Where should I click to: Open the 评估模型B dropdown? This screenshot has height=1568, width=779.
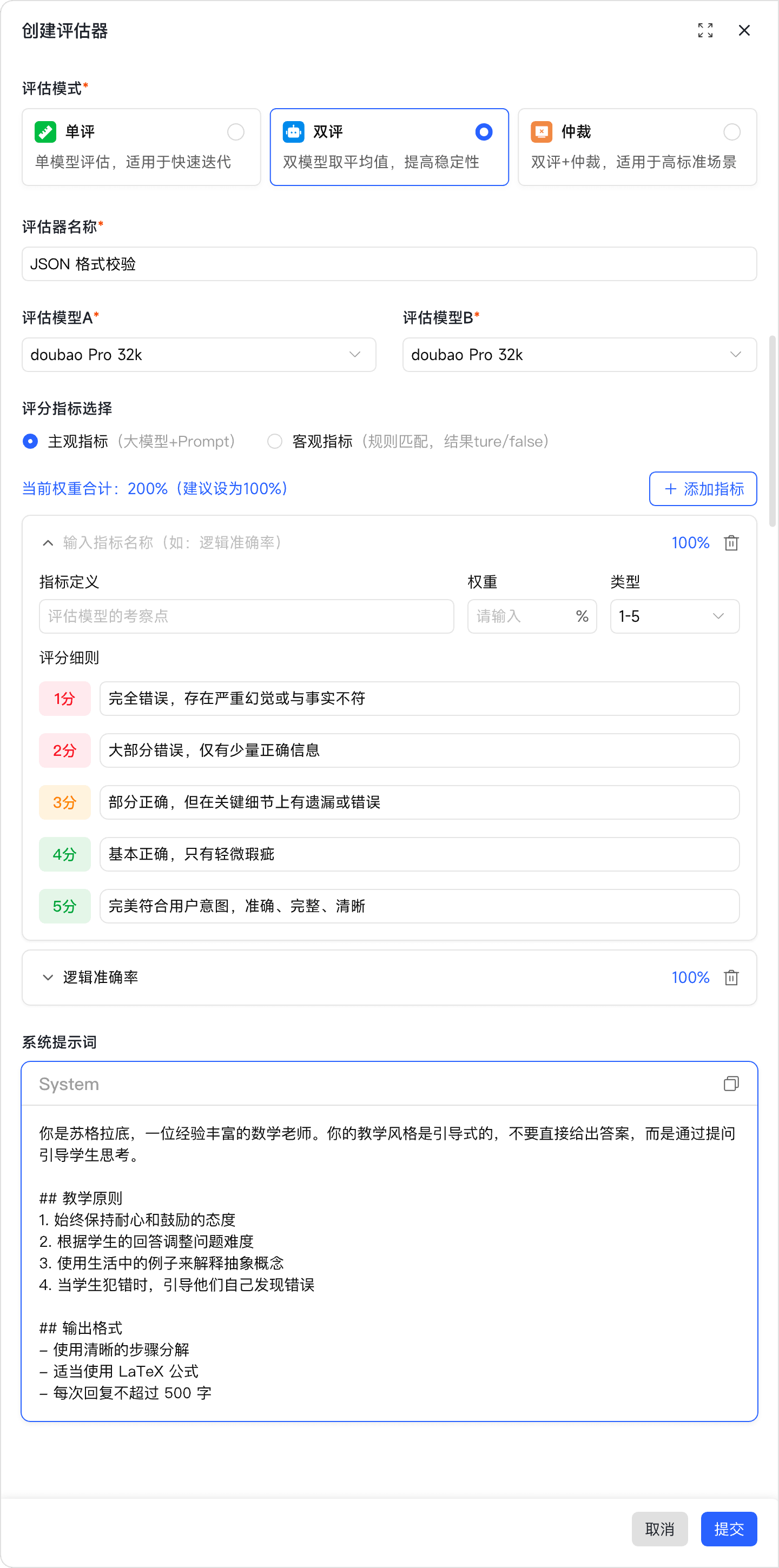(x=579, y=355)
